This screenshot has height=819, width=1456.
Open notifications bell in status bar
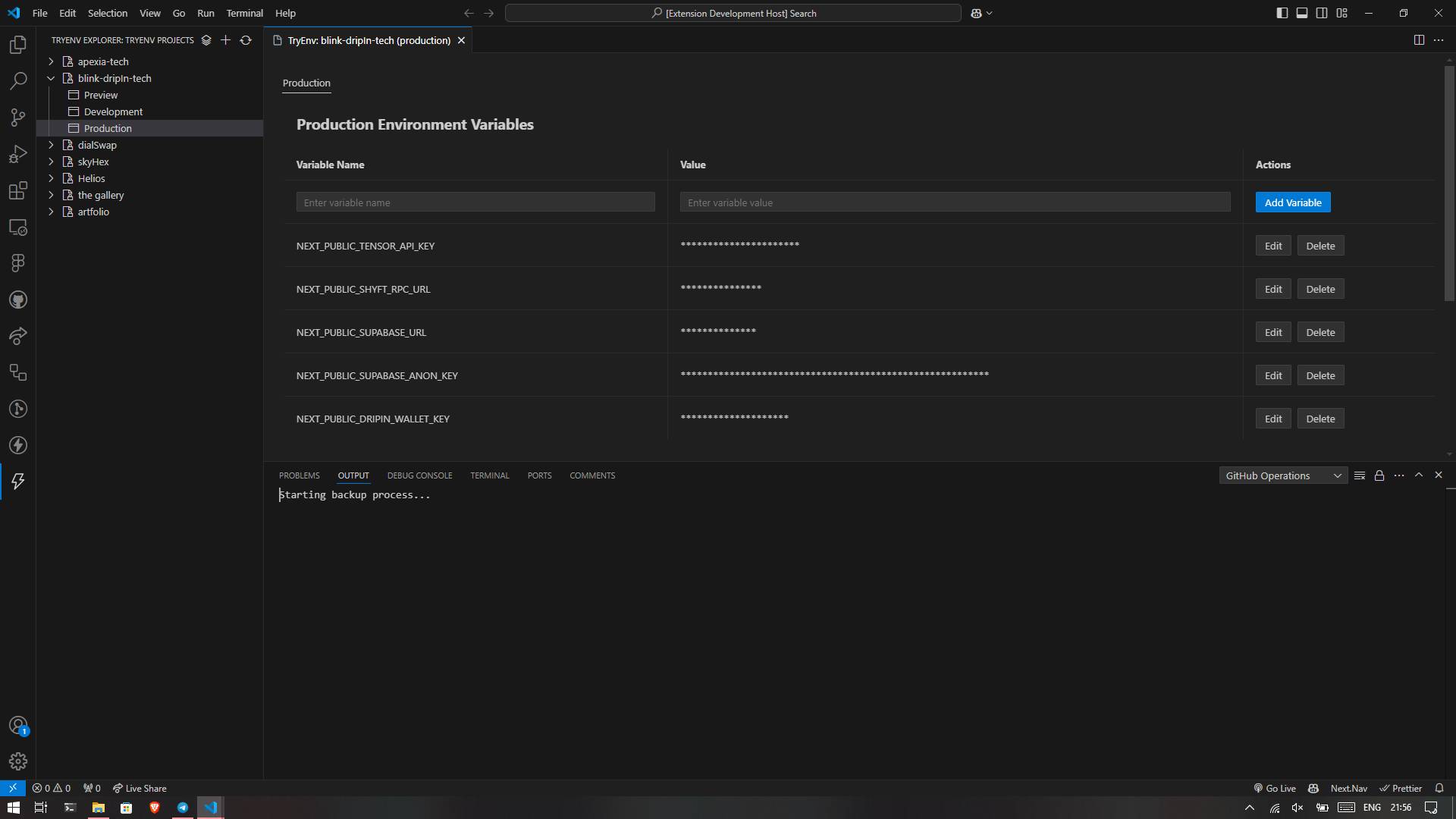(x=1439, y=788)
